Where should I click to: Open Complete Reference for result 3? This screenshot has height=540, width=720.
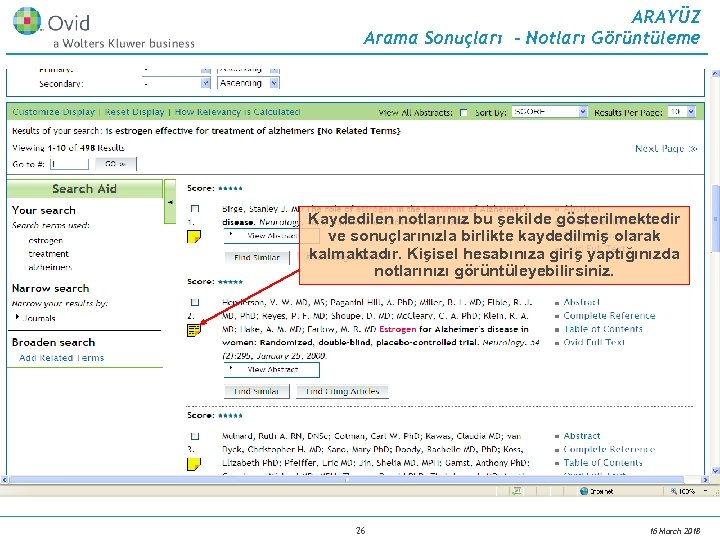click(609, 449)
